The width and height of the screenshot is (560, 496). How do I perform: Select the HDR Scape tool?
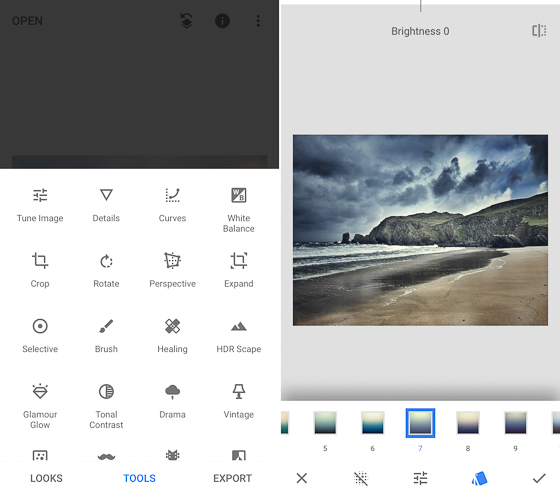pos(239,336)
